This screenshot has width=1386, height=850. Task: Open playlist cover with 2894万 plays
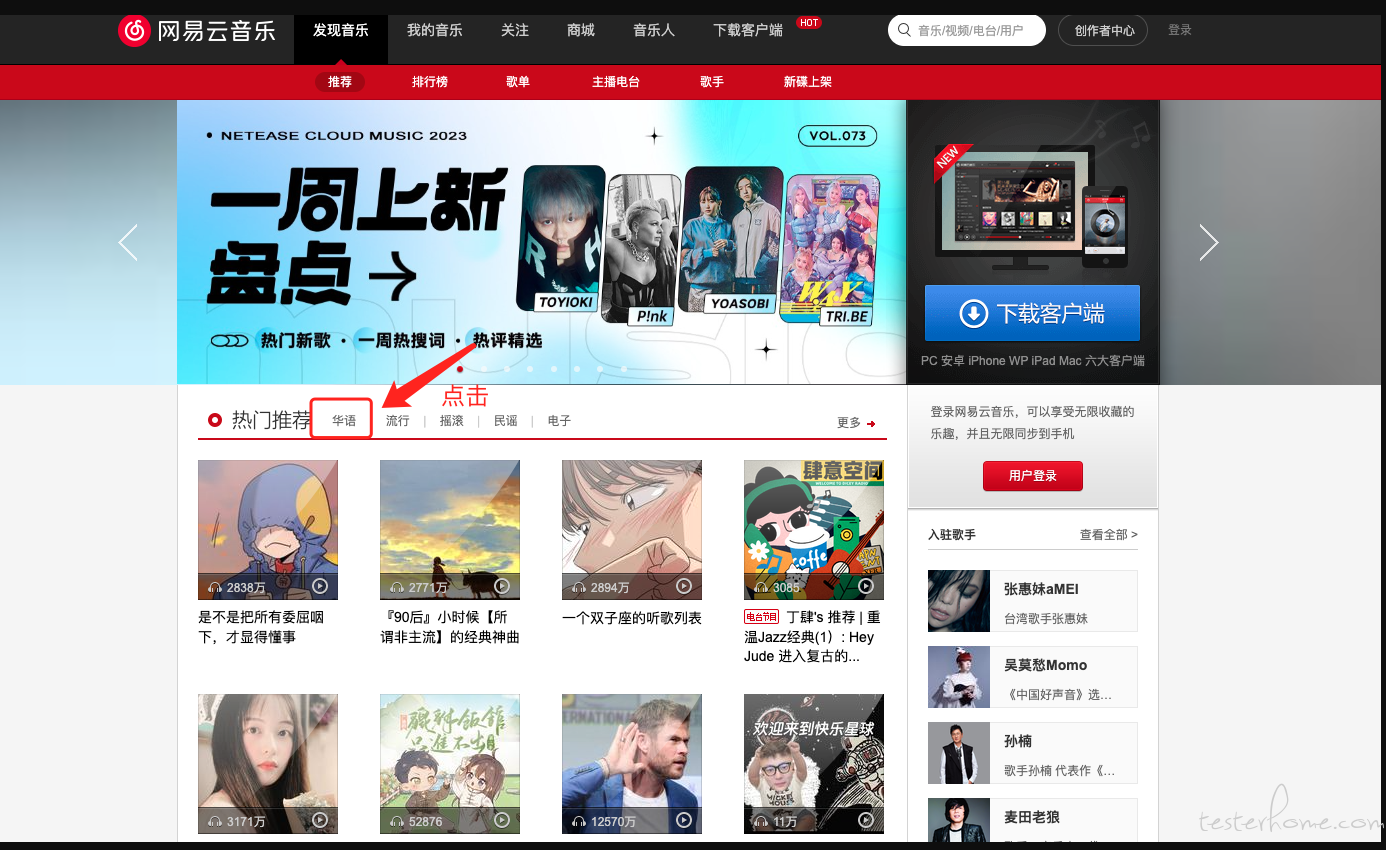pyautogui.click(x=632, y=530)
